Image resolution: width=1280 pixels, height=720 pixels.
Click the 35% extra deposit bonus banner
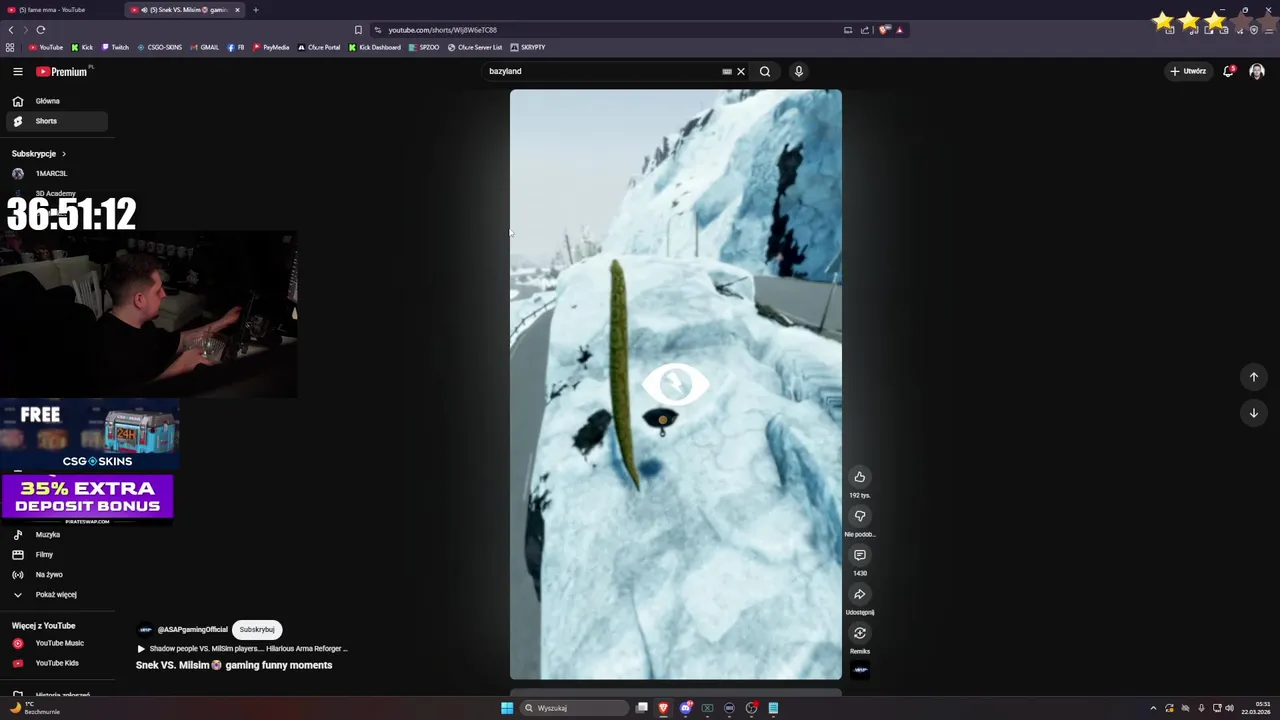tap(88, 499)
